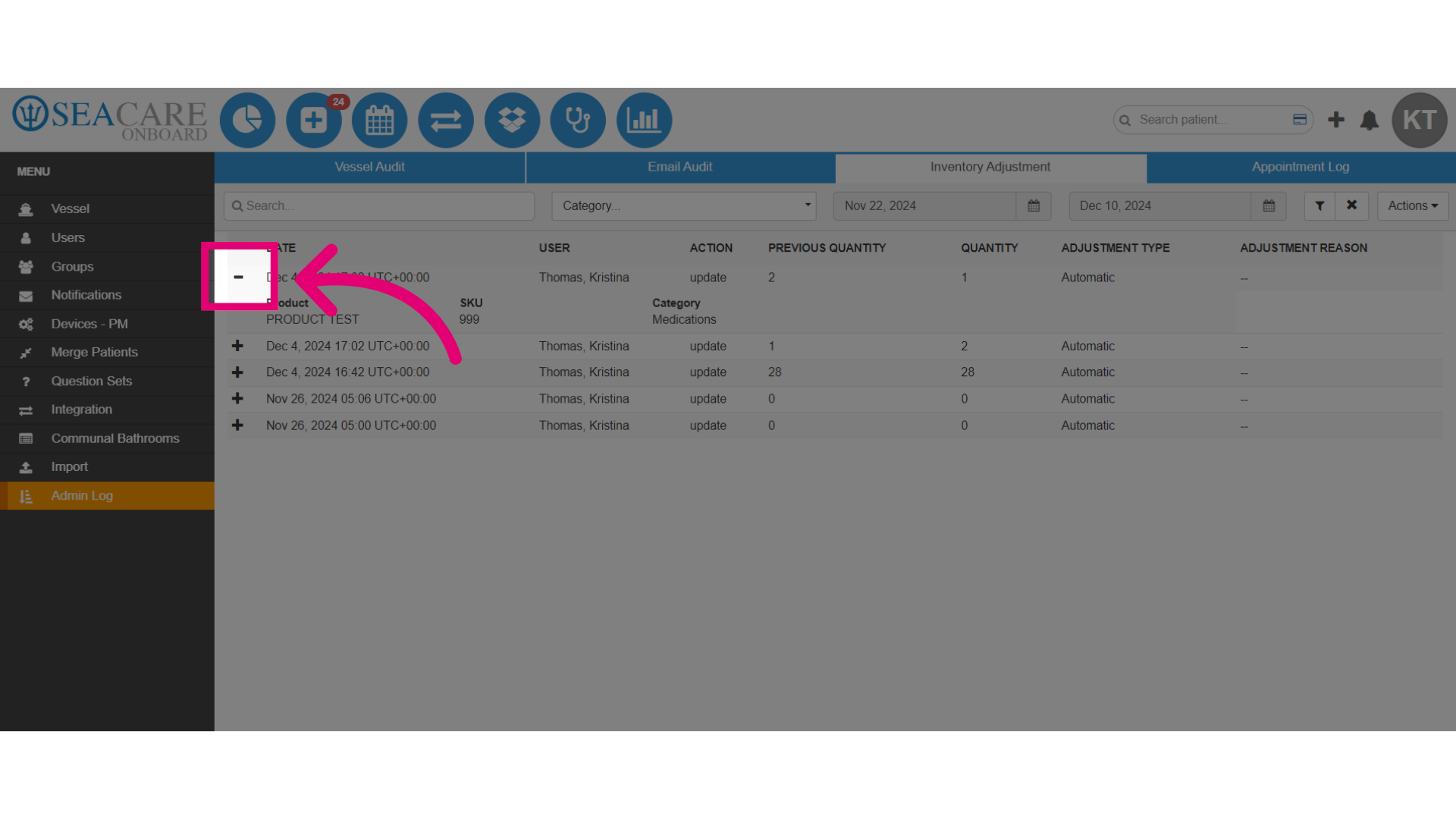Open Notifications in the sidebar menu

pyautogui.click(x=107, y=295)
